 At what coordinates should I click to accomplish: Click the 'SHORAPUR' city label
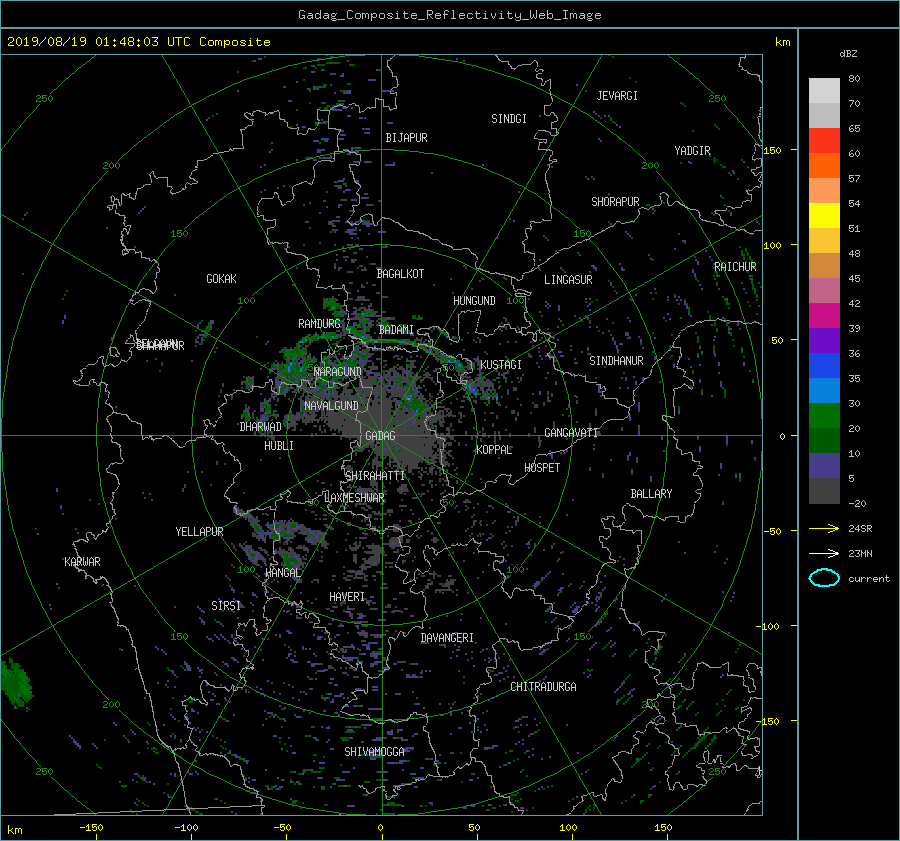tap(615, 202)
